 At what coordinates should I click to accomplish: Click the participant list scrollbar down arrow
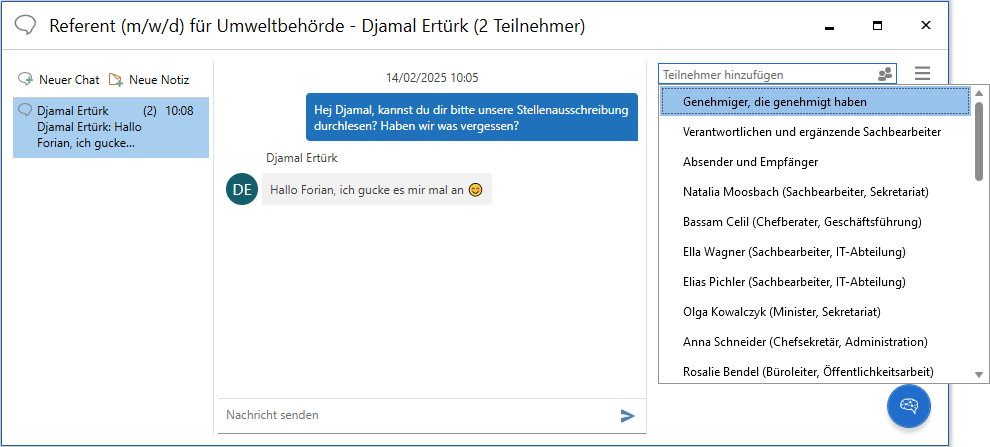pyautogui.click(x=979, y=374)
